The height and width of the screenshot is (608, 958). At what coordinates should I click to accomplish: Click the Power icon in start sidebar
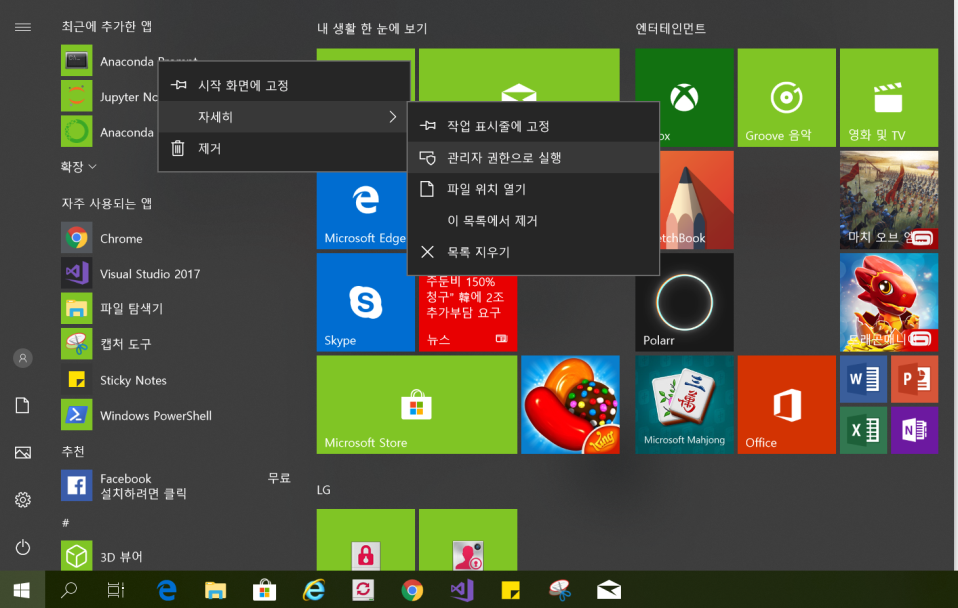[23, 547]
